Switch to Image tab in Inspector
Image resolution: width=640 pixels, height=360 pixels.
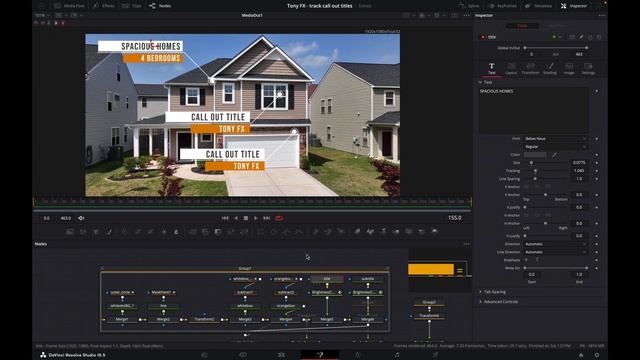tap(569, 68)
